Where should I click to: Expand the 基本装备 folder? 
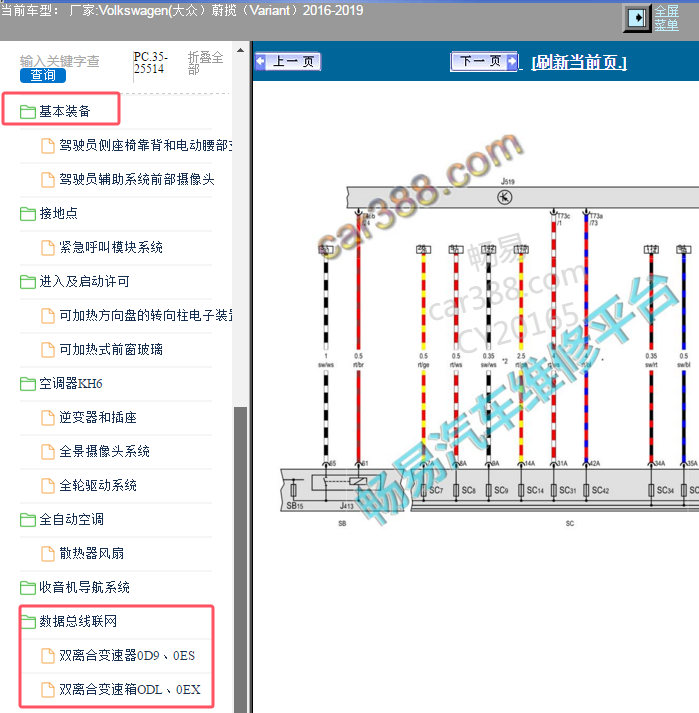(x=65, y=111)
